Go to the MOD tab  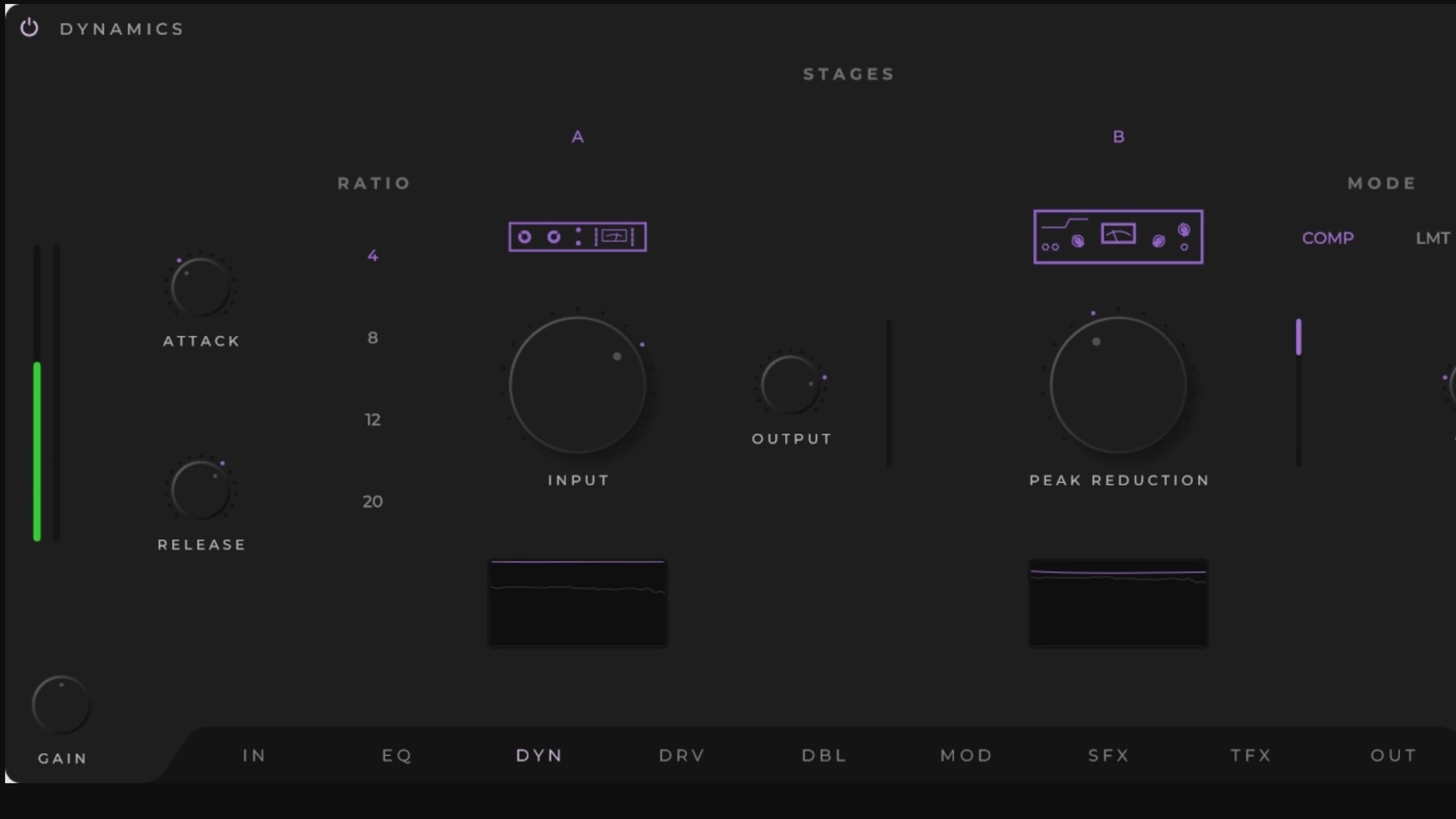click(x=966, y=755)
